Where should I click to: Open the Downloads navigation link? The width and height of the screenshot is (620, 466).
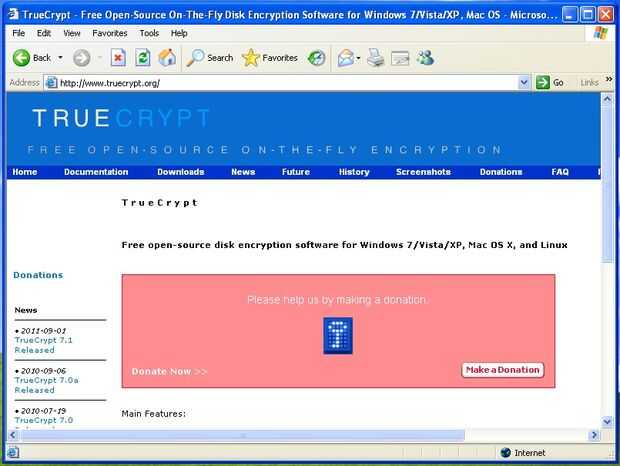(x=181, y=172)
